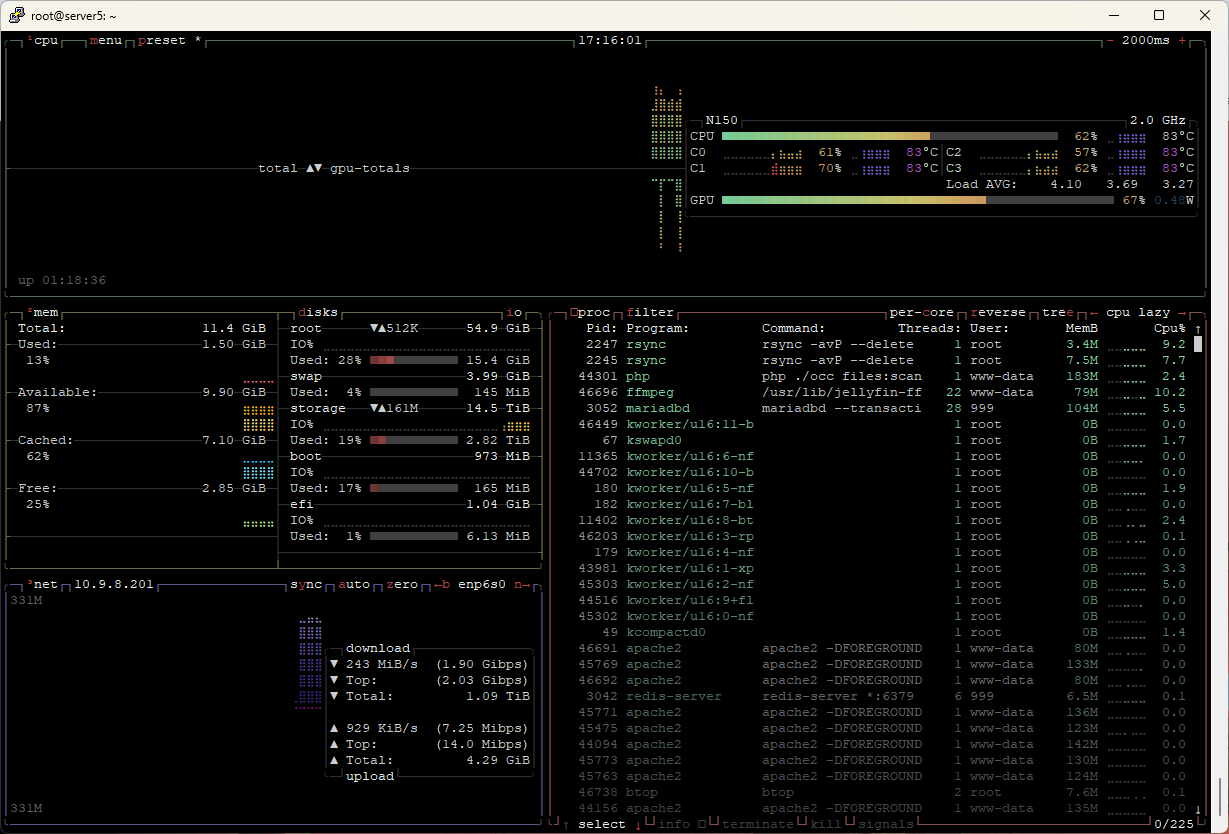
Task: Cycle the preset in top bar
Action: coord(165,41)
